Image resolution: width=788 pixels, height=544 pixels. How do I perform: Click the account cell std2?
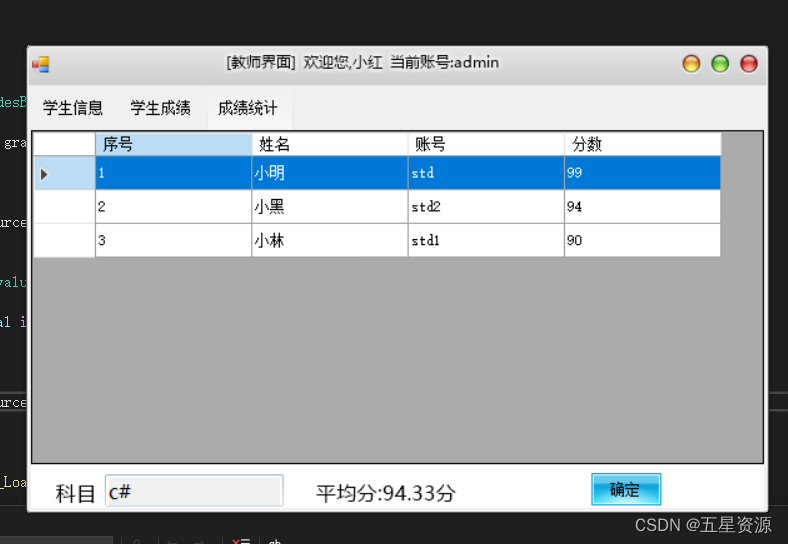486,207
